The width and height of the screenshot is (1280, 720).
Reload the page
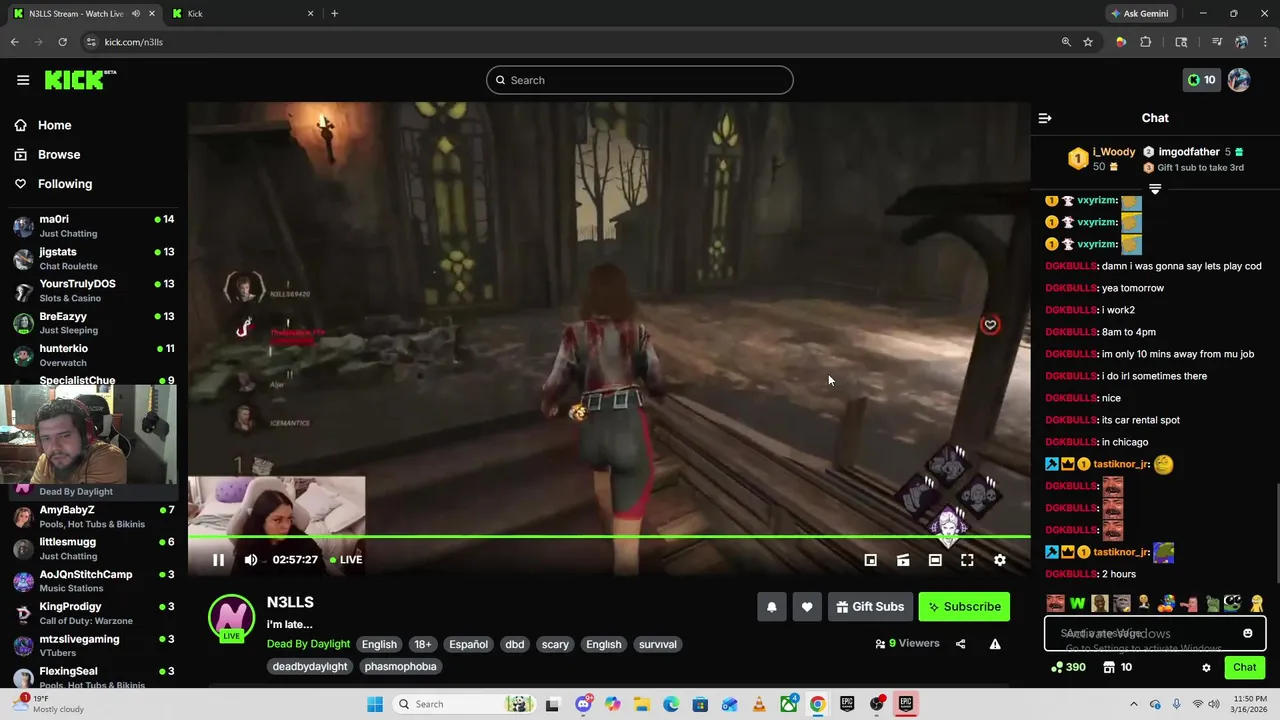[62, 42]
